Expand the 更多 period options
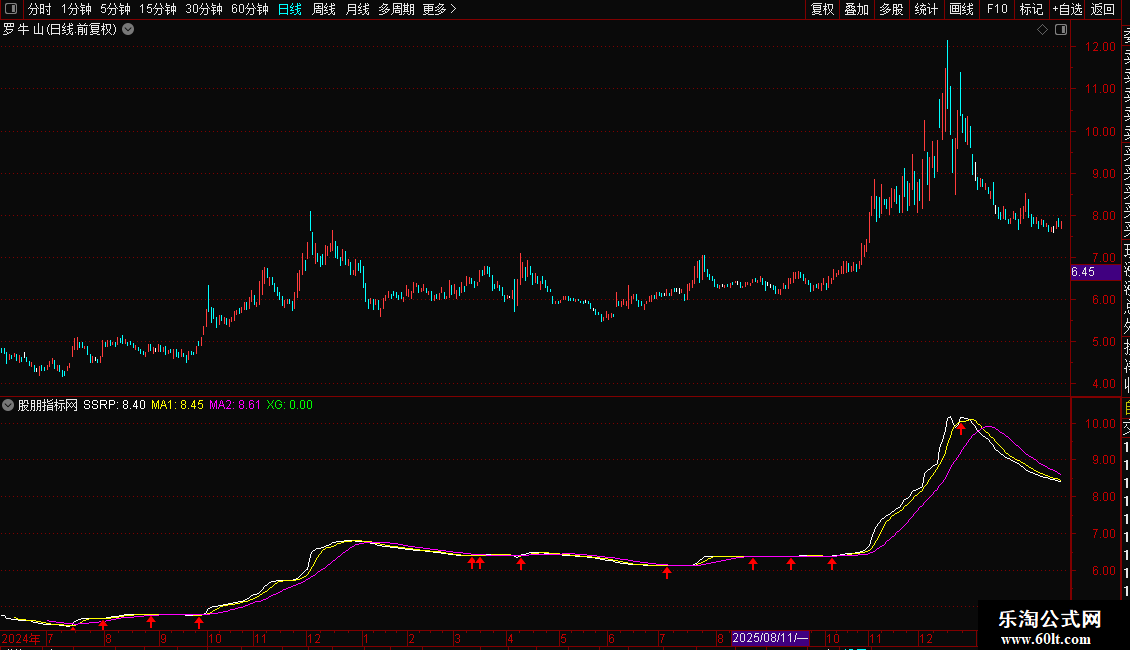The height and width of the screenshot is (650, 1130). (440, 9)
